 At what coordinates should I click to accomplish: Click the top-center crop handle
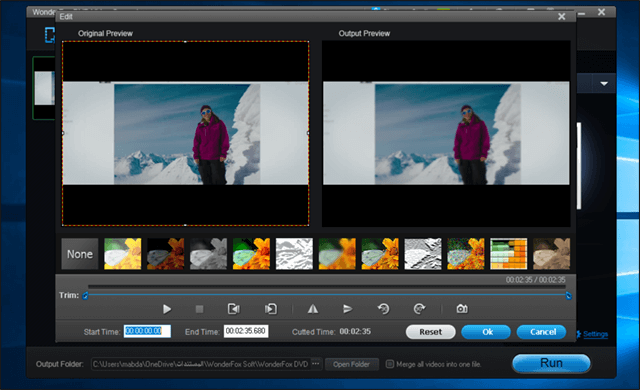point(185,41)
